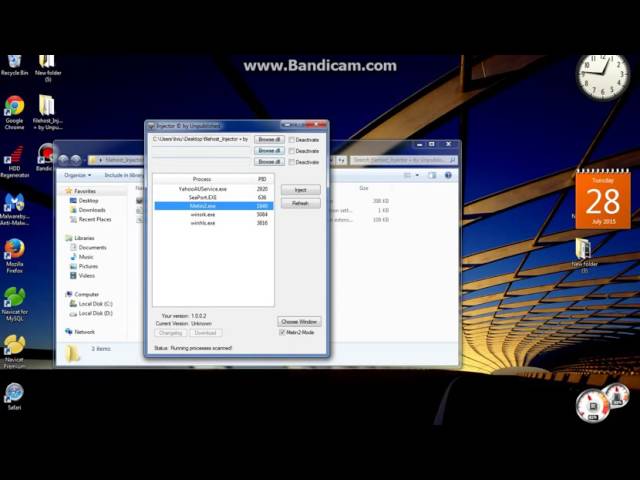Click the orange calendar gadget showing 28

pyautogui.click(x=603, y=200)
